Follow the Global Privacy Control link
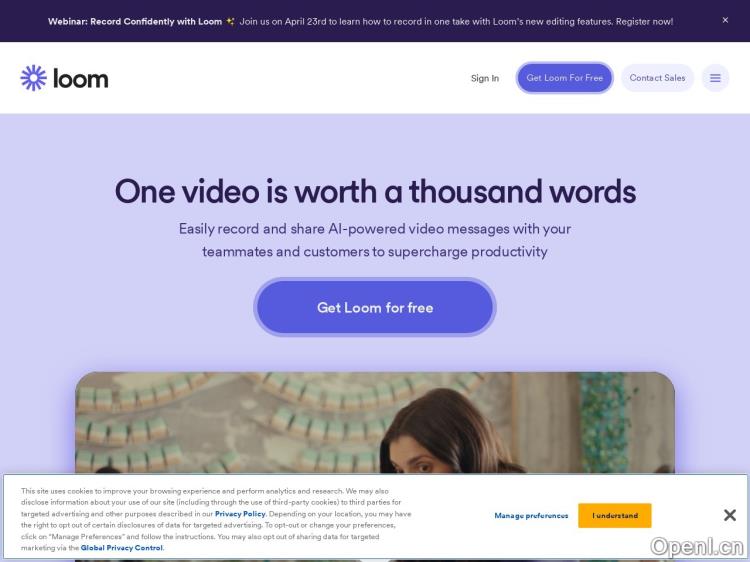This screenshot has width=750, height=562. (121, 548)
